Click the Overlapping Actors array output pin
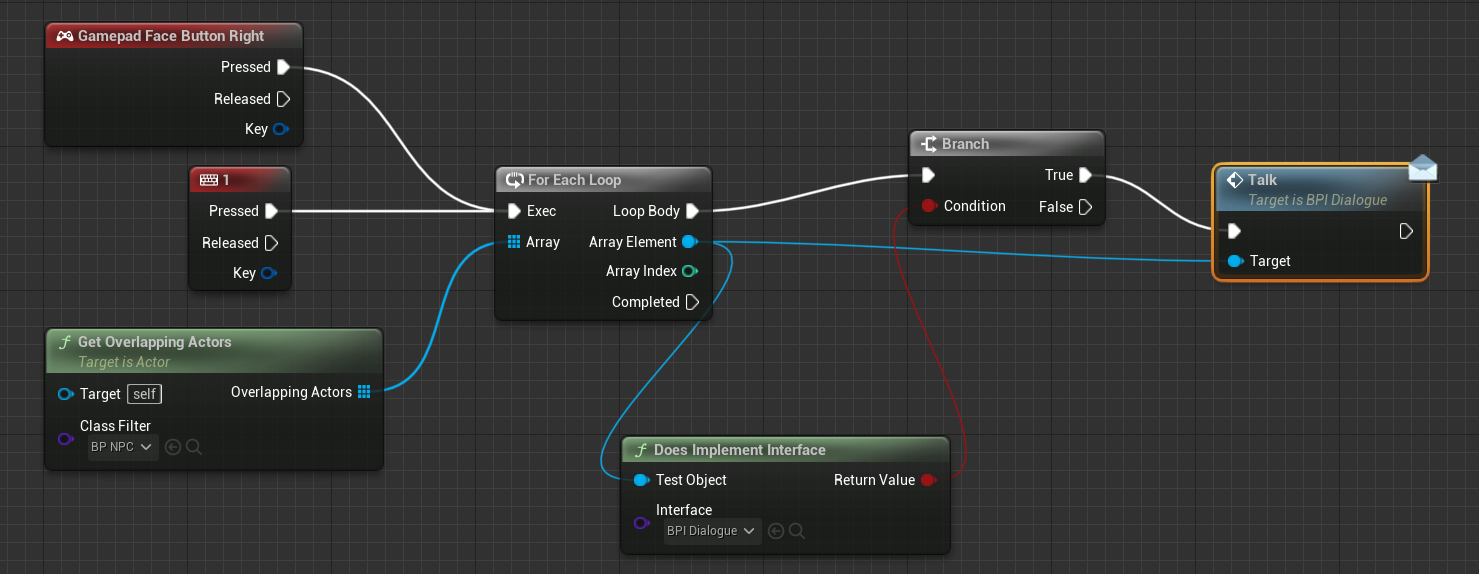 (x=364, y=392)
